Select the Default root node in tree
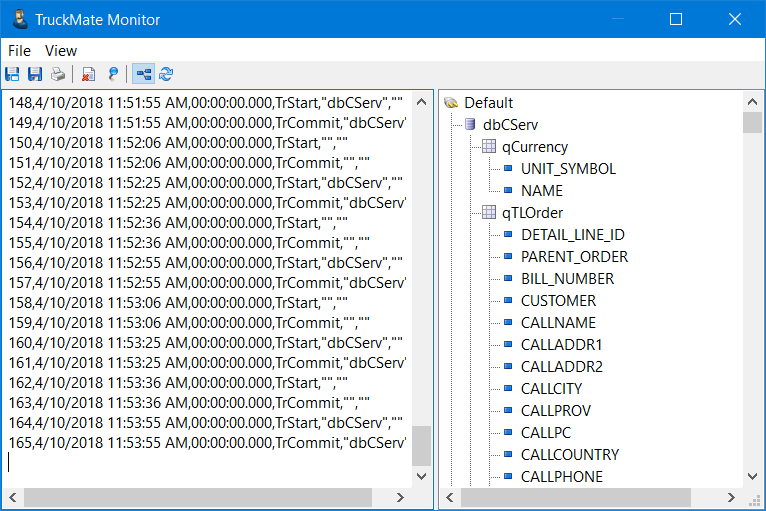 click(x=488, y=103)
